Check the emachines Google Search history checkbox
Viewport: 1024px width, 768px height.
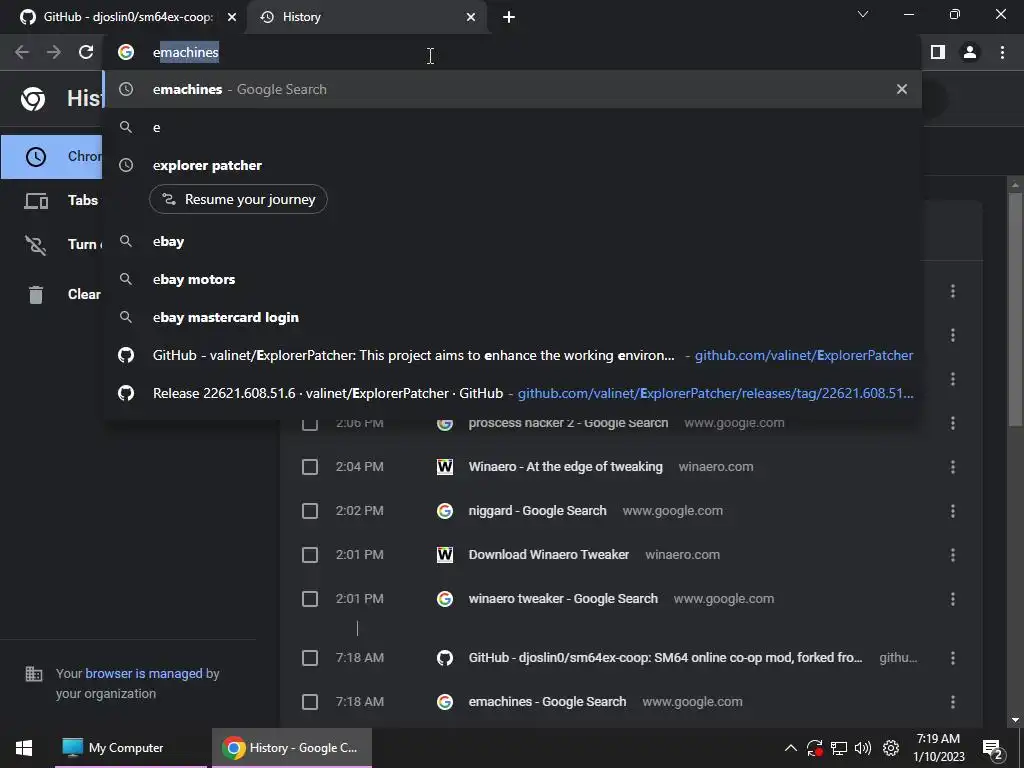tap(310, 702)
